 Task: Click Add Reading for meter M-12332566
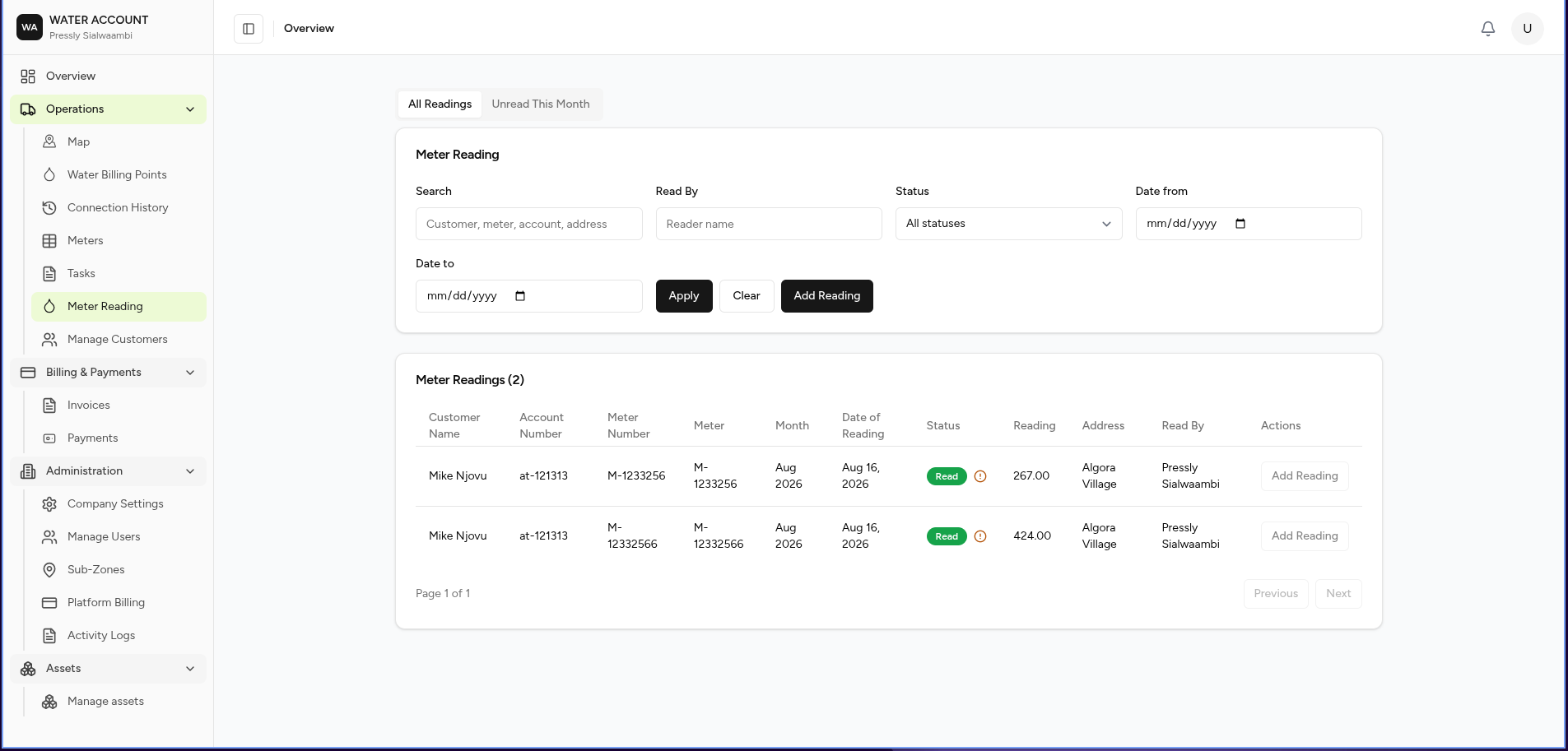click(x=1305, y=536)
